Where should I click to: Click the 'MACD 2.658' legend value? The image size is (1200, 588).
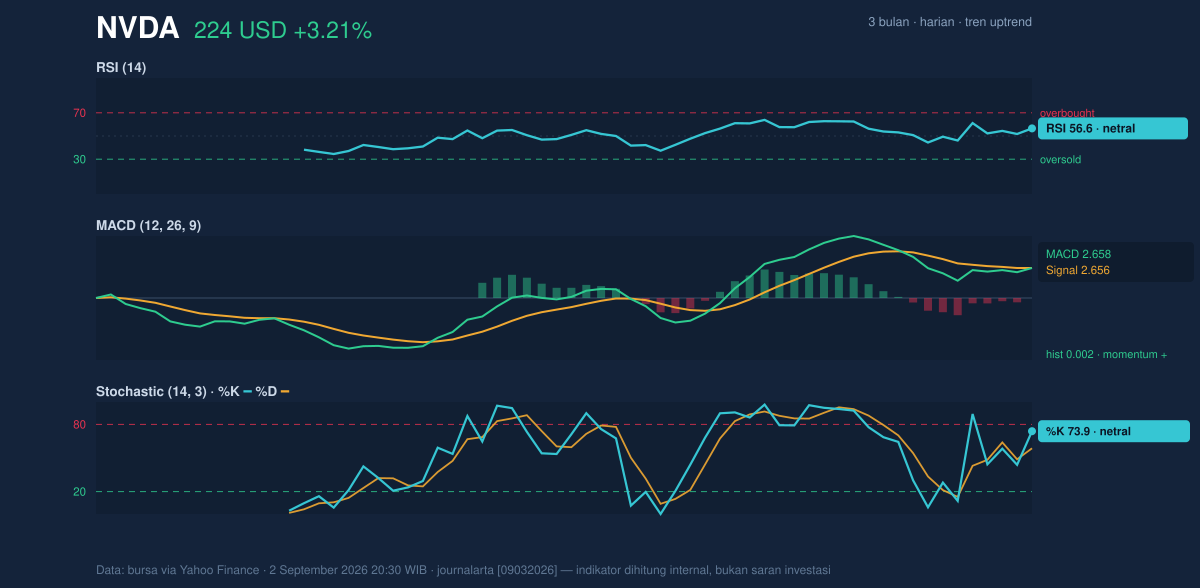pyautogui.click(x=1078, y=254)
